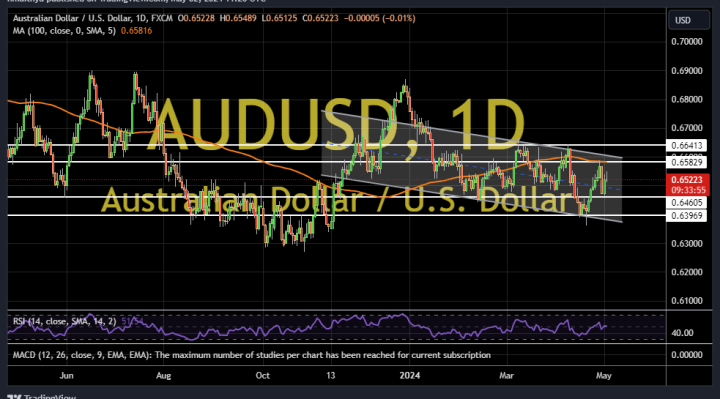Click the Jun label on time axis

coord(67,376)
